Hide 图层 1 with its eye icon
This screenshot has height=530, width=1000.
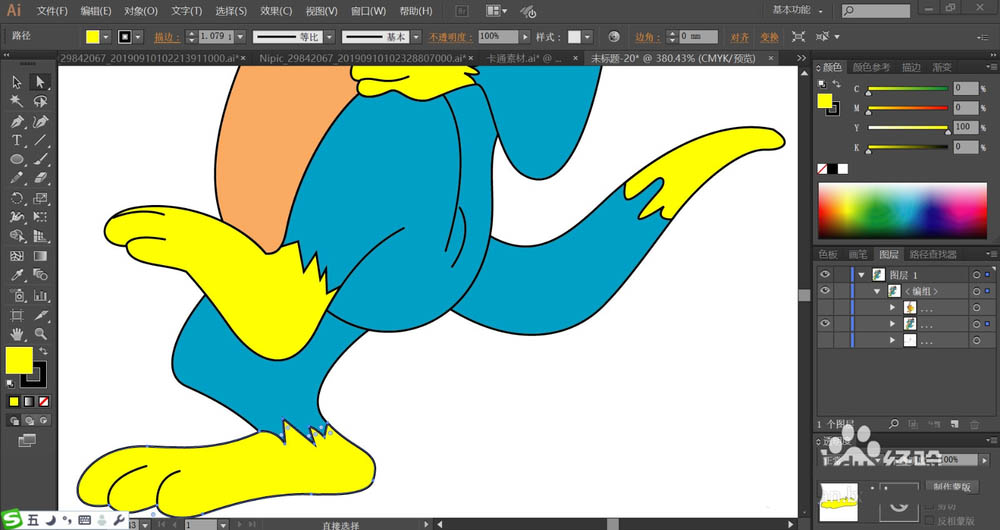pos(825,275)
